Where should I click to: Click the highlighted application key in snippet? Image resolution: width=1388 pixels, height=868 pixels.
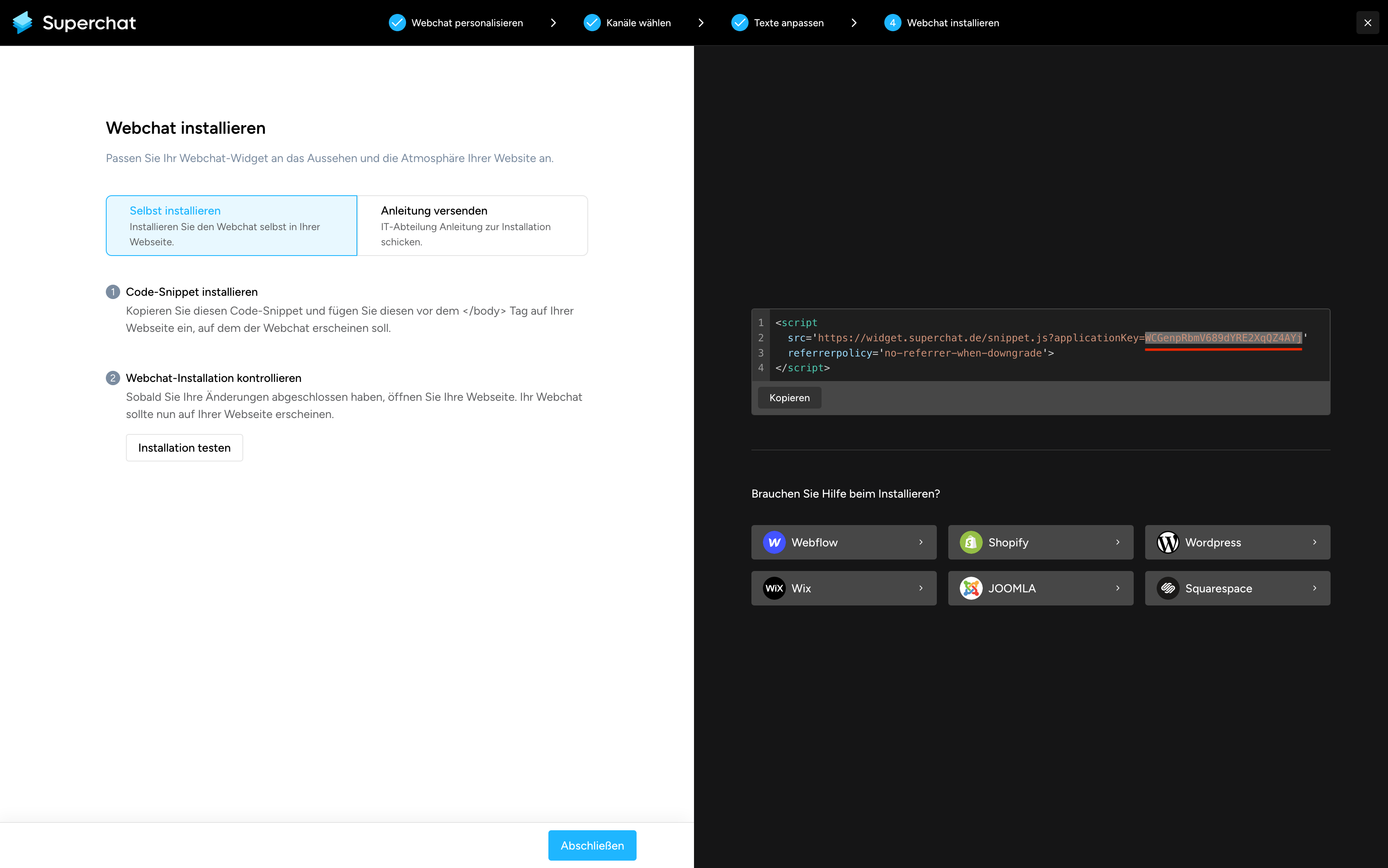pyautogui.click(x=1223, y=338)
